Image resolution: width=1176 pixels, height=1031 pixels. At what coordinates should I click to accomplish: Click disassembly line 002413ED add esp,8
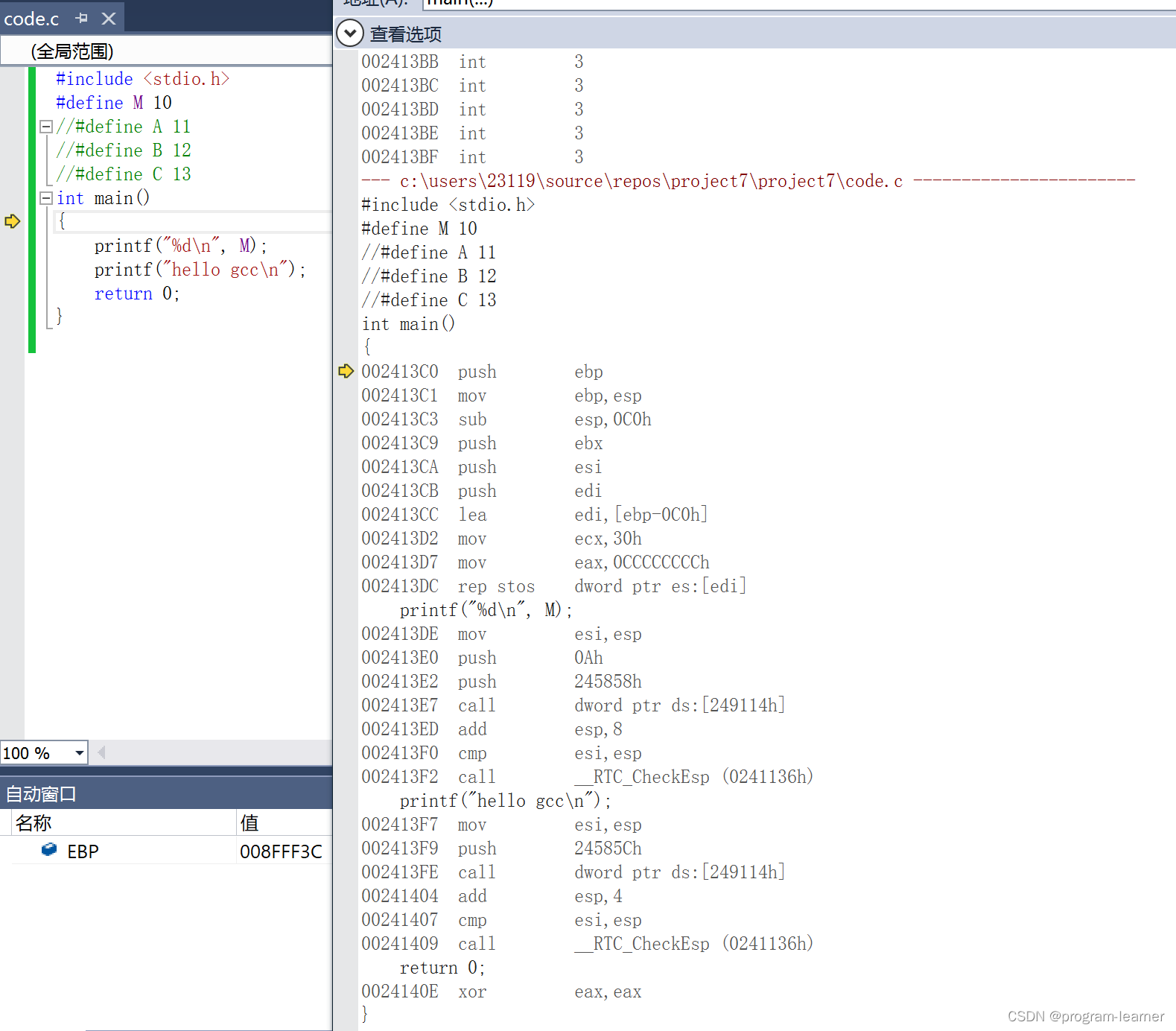tap(492, 729)
